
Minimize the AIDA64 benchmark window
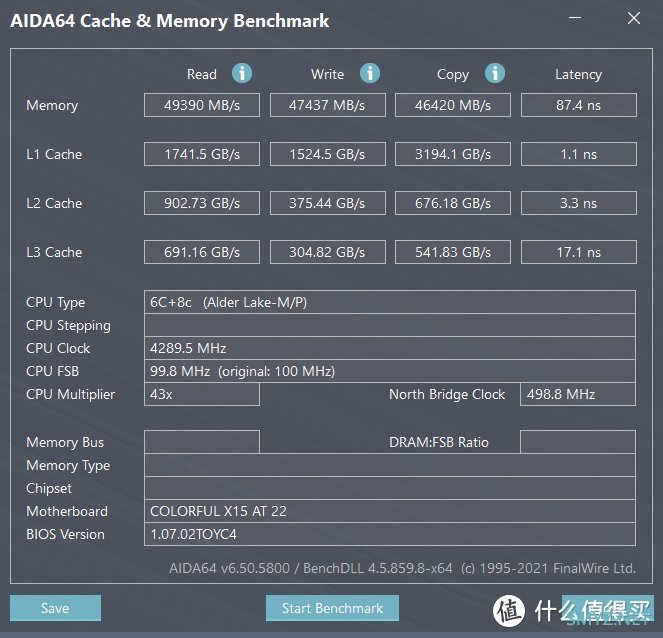(575, 18)
